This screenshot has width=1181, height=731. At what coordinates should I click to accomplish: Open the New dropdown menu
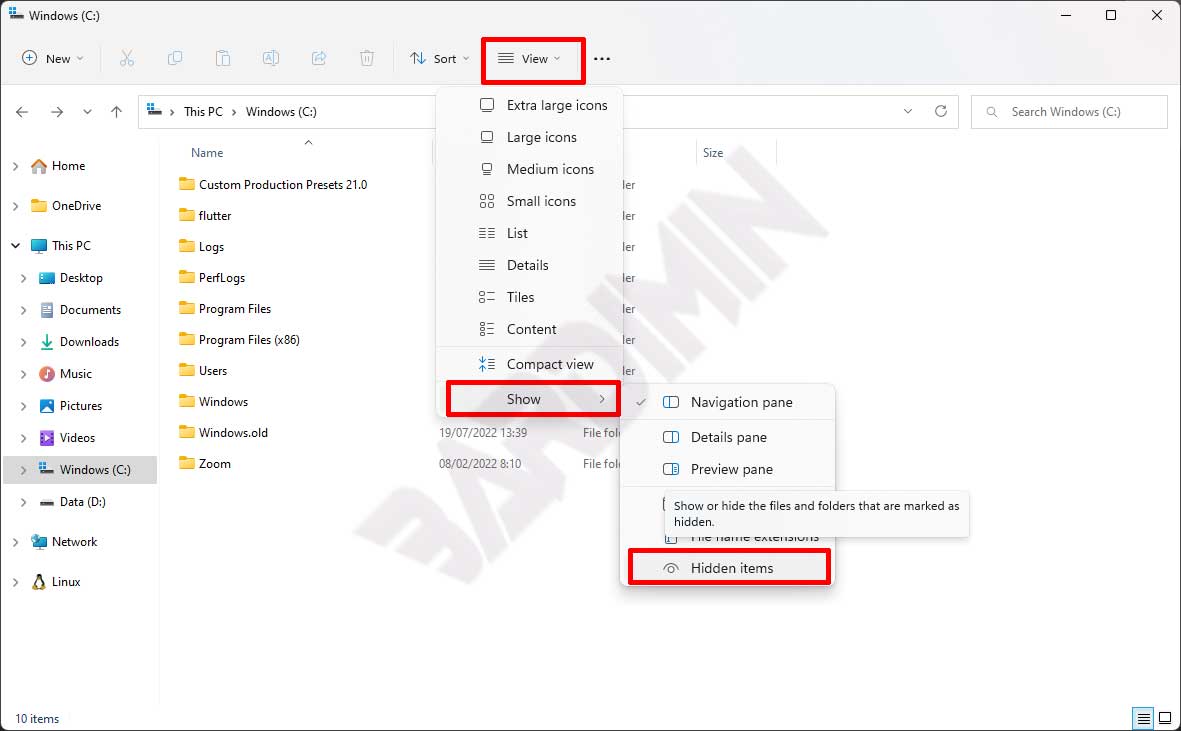[52, 58]
